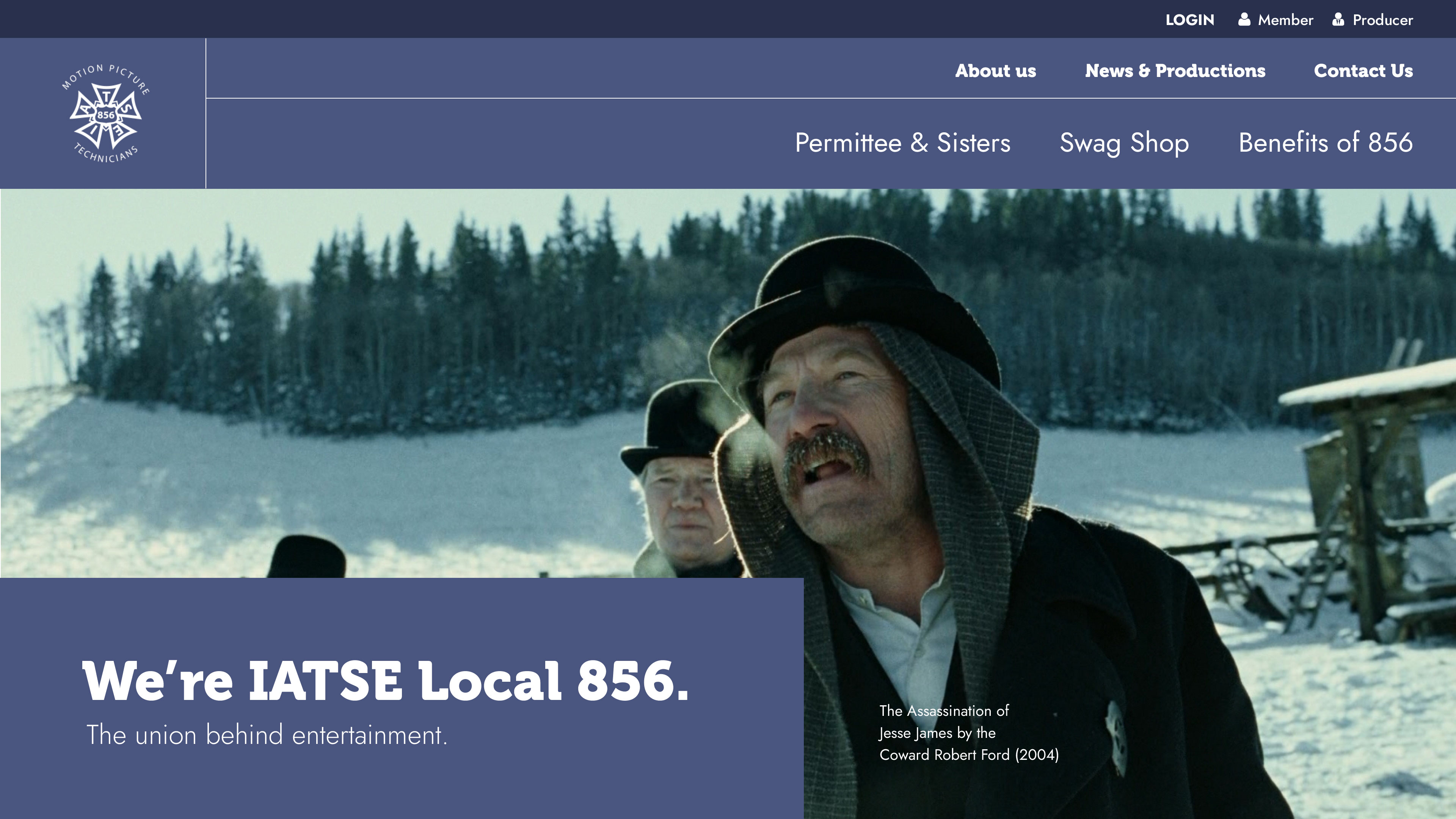The width and height of the screenshot is (1456, 819).
Task: Click the "We're IATSE Local 856." heading
Action: pyautogui.click(x=385, y=681)
